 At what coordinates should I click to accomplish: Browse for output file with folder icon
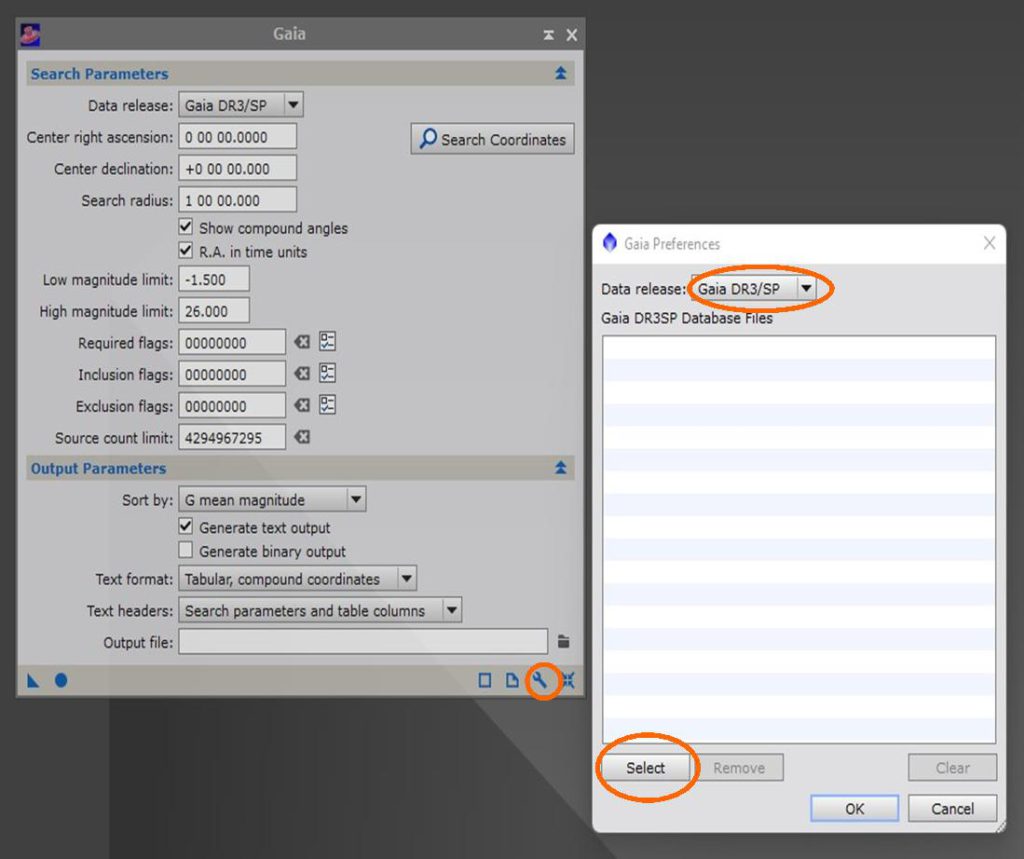[x=563, y=642]
